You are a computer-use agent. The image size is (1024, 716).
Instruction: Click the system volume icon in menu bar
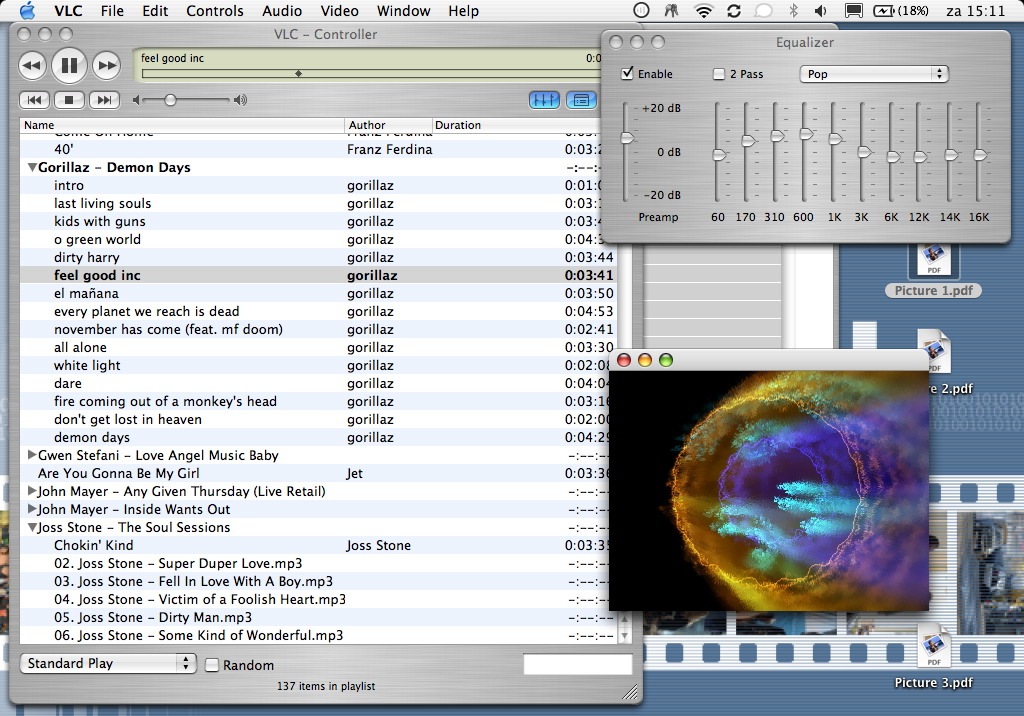coord(821,10)
